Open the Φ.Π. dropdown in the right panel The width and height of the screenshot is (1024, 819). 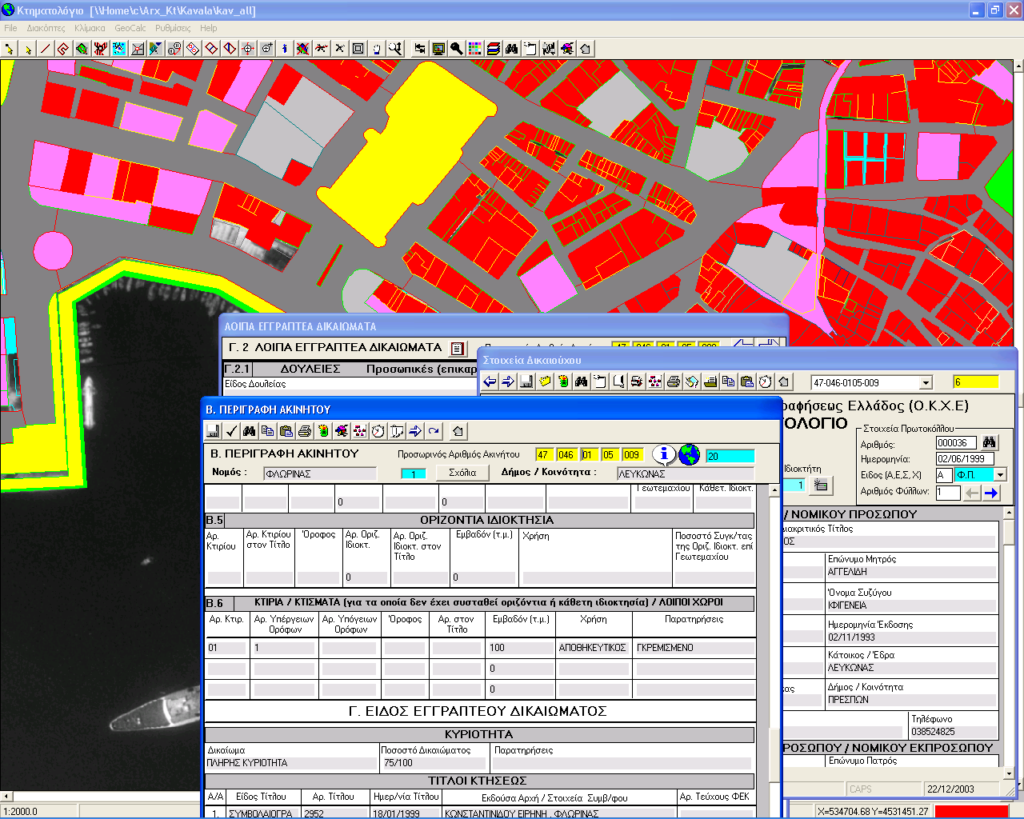point(1000,475)
